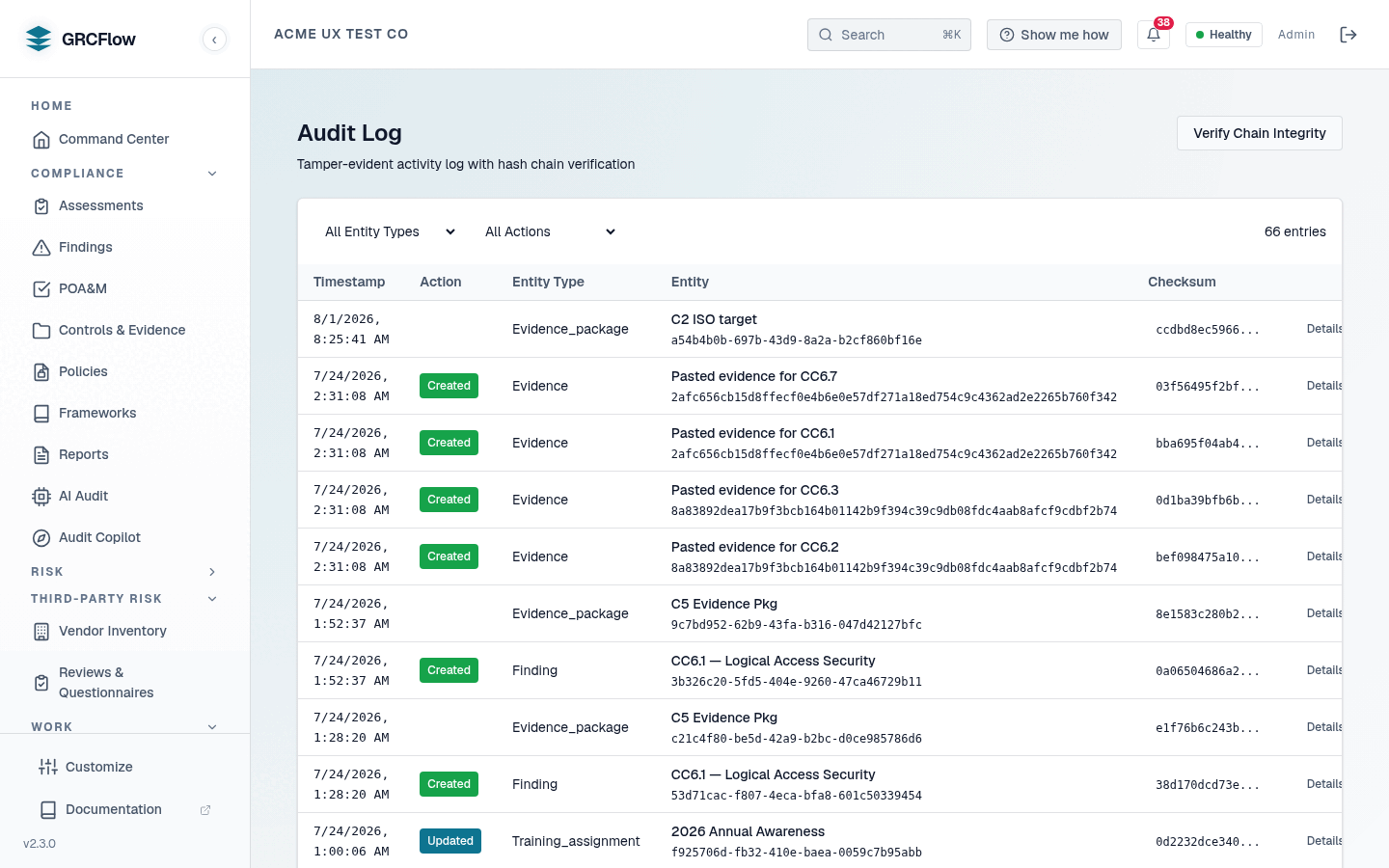Expand the Risk section
This screenshot has height=868, width=1389.
pyautogui.click(x=212, y=572)
